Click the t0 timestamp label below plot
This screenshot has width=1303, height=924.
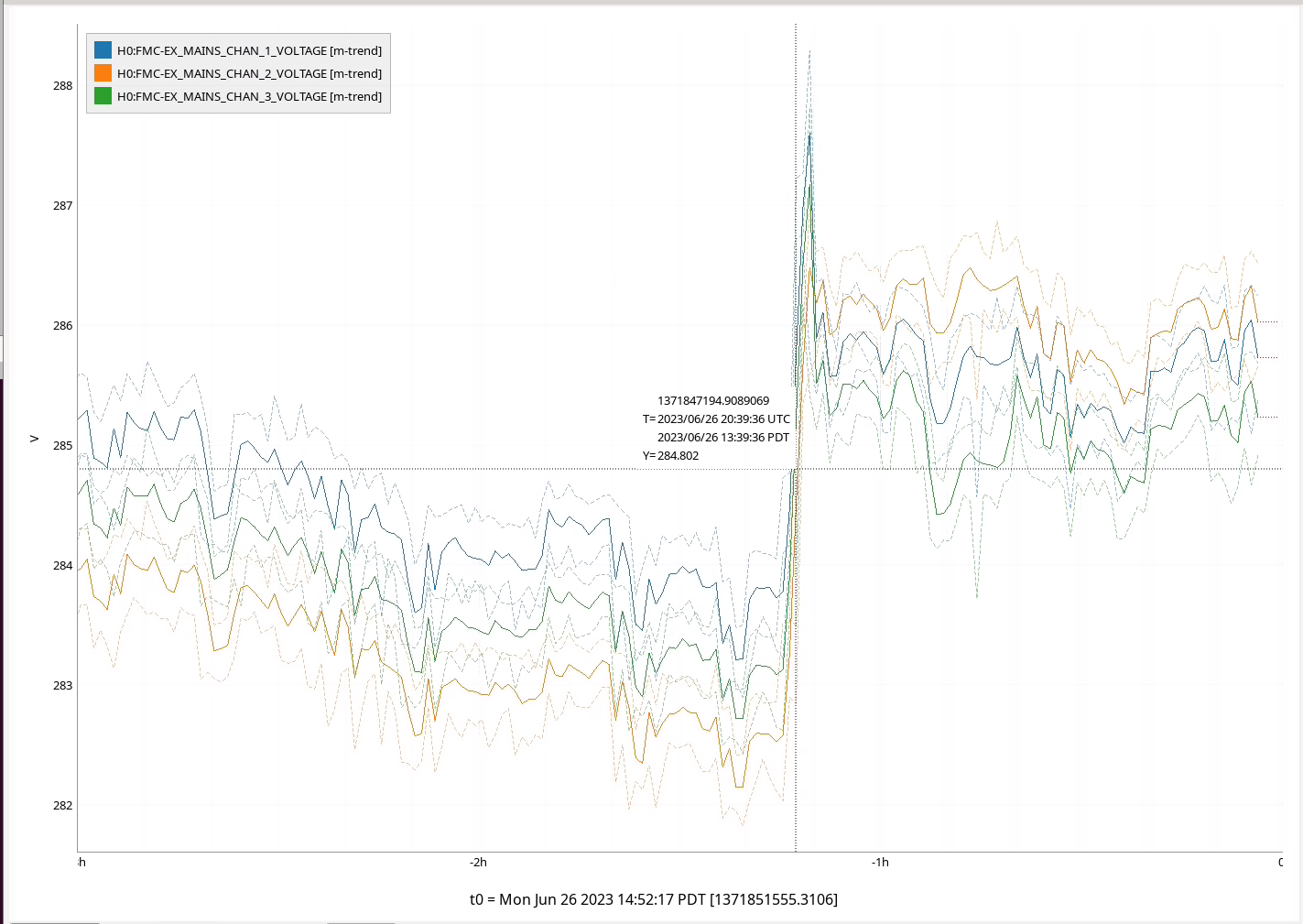tap(653, 899)
